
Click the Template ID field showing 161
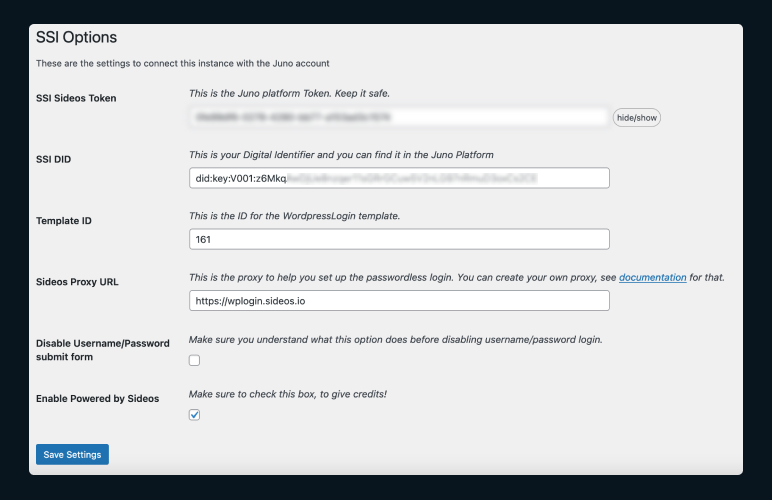(399, 240)
